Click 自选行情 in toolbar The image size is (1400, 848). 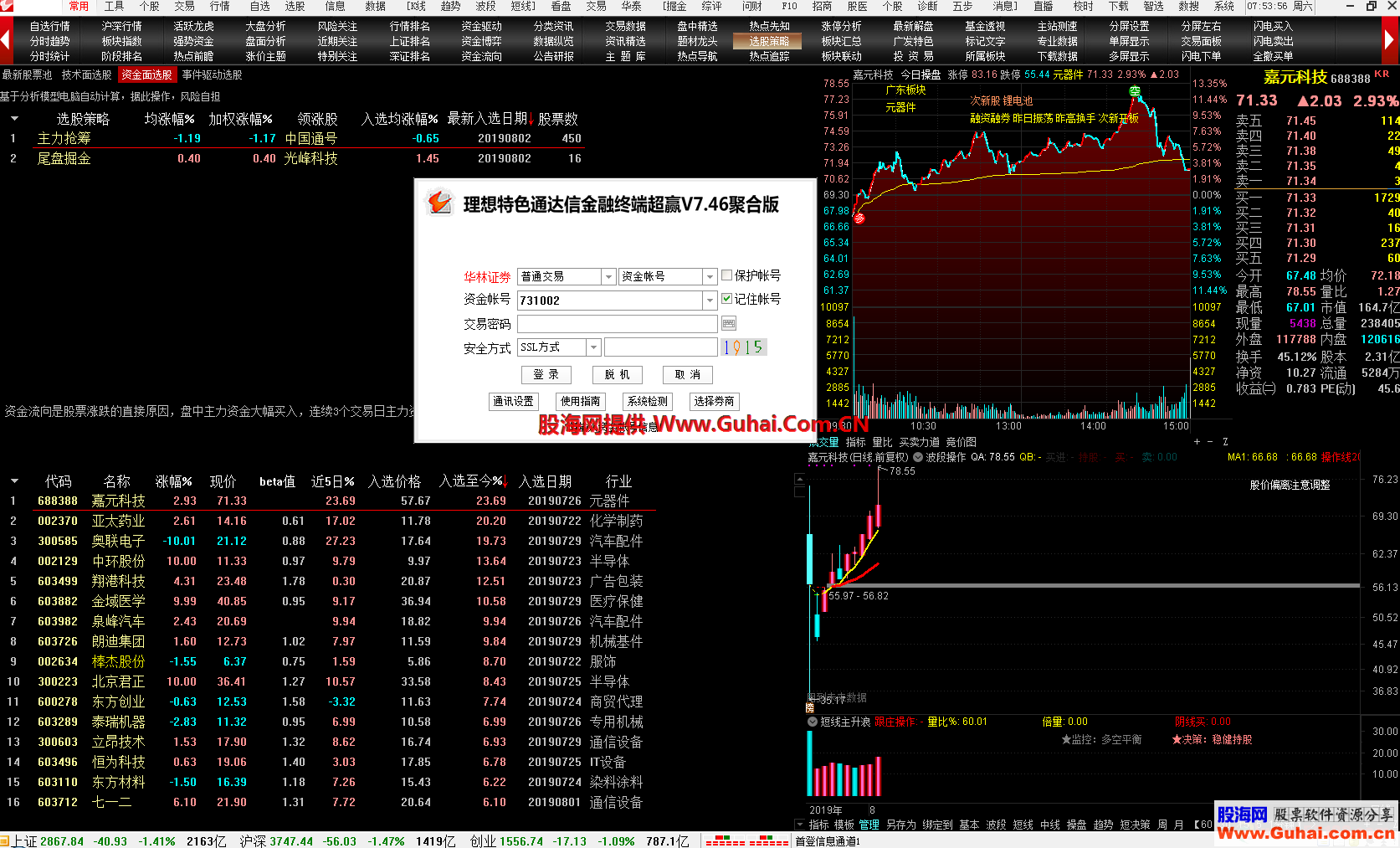pos(50,26)
